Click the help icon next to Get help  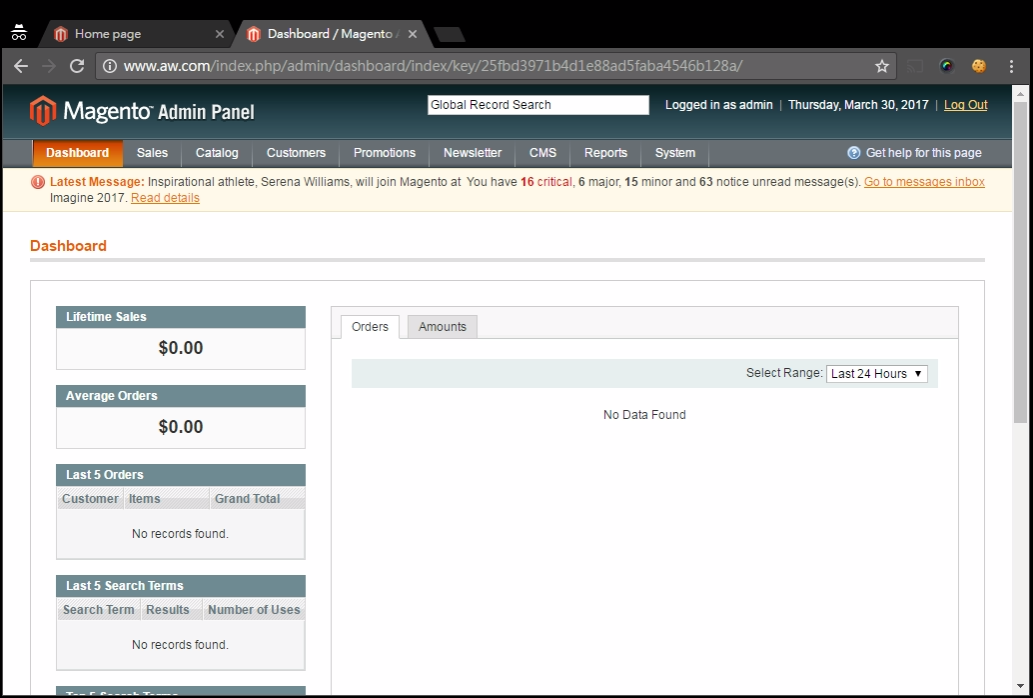point(853,152)
